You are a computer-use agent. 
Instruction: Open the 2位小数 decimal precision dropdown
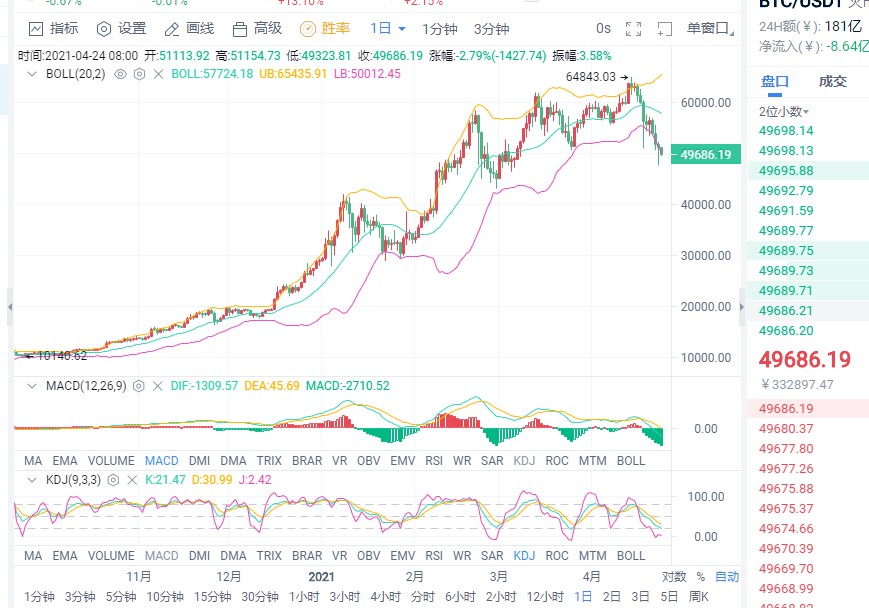pos(782,112)
